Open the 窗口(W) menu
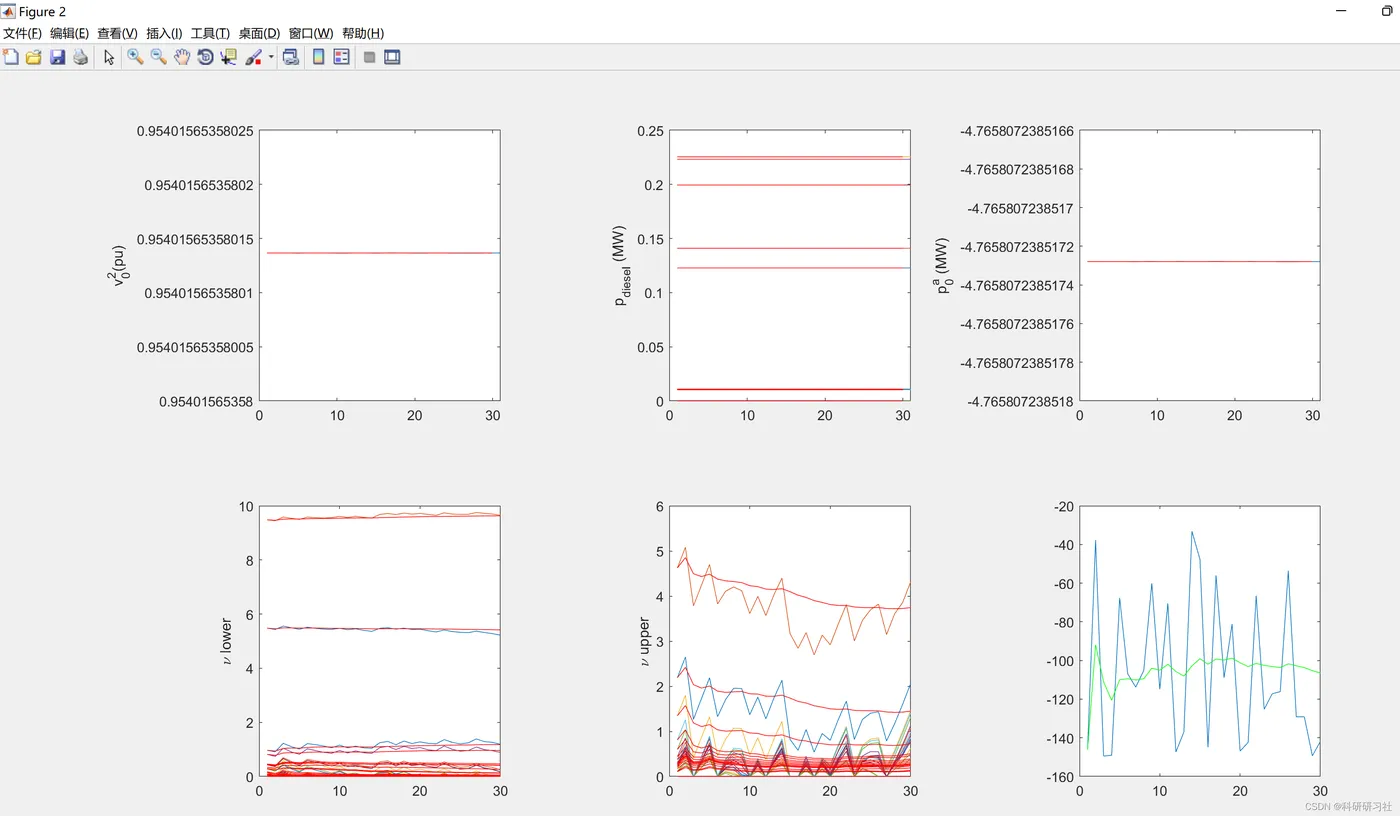The width and height of the screenshot is (1400, 816). [311, 33]
